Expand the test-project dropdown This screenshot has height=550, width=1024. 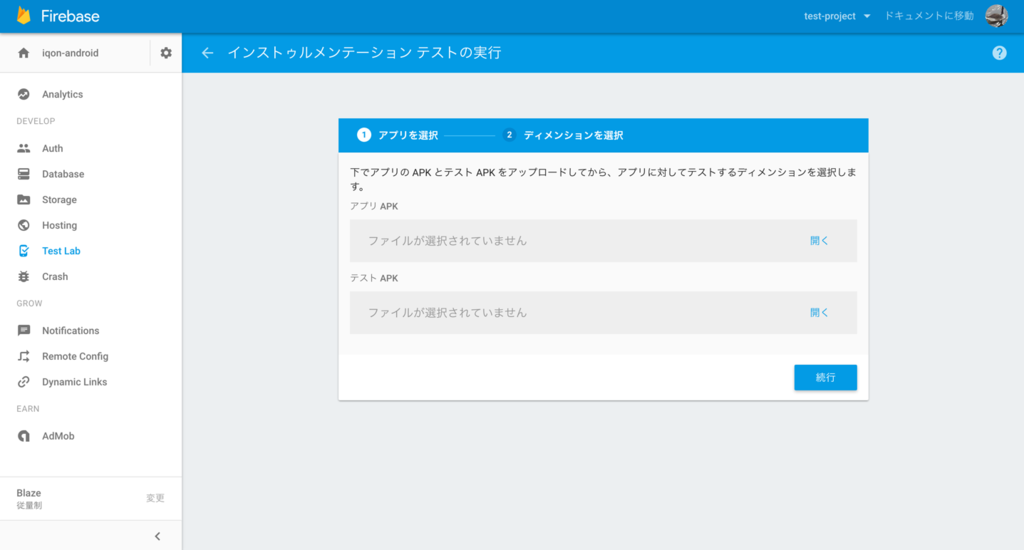coord(837,16)
